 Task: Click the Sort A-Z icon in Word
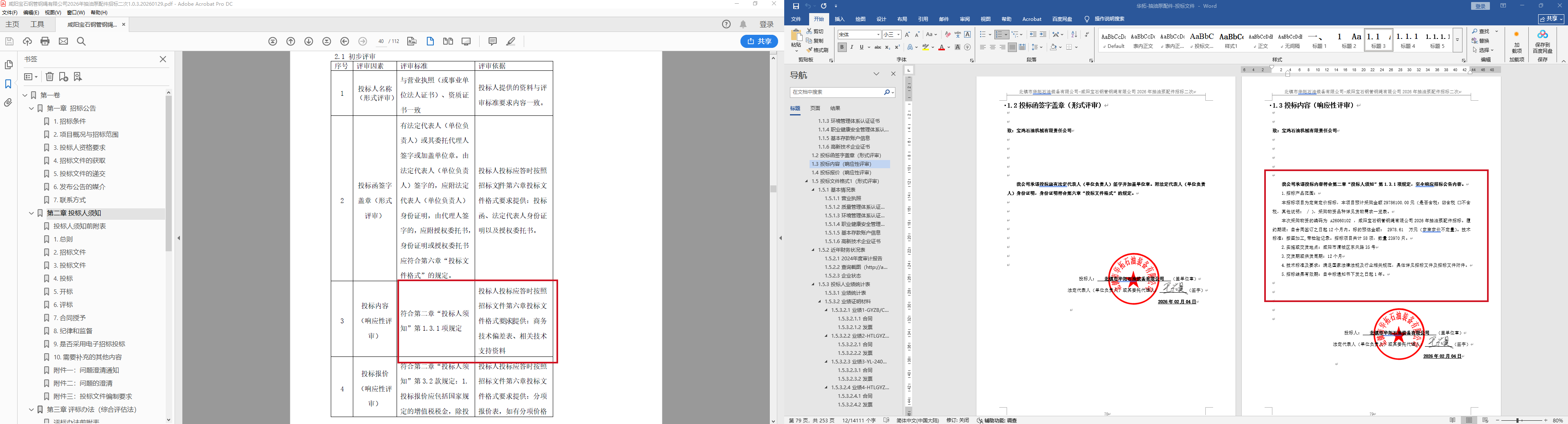[x=1074, y=35]
